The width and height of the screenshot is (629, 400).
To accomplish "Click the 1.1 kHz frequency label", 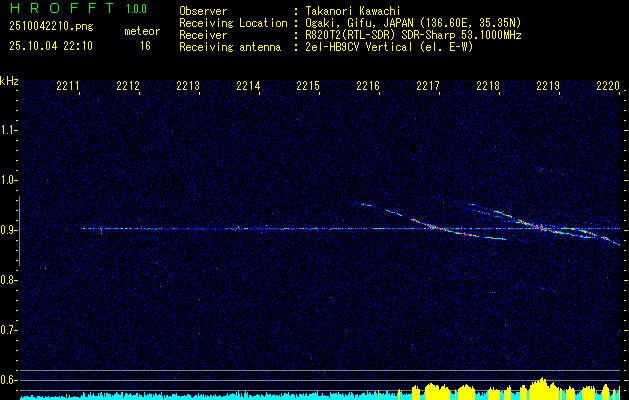I will coord(8,130).
